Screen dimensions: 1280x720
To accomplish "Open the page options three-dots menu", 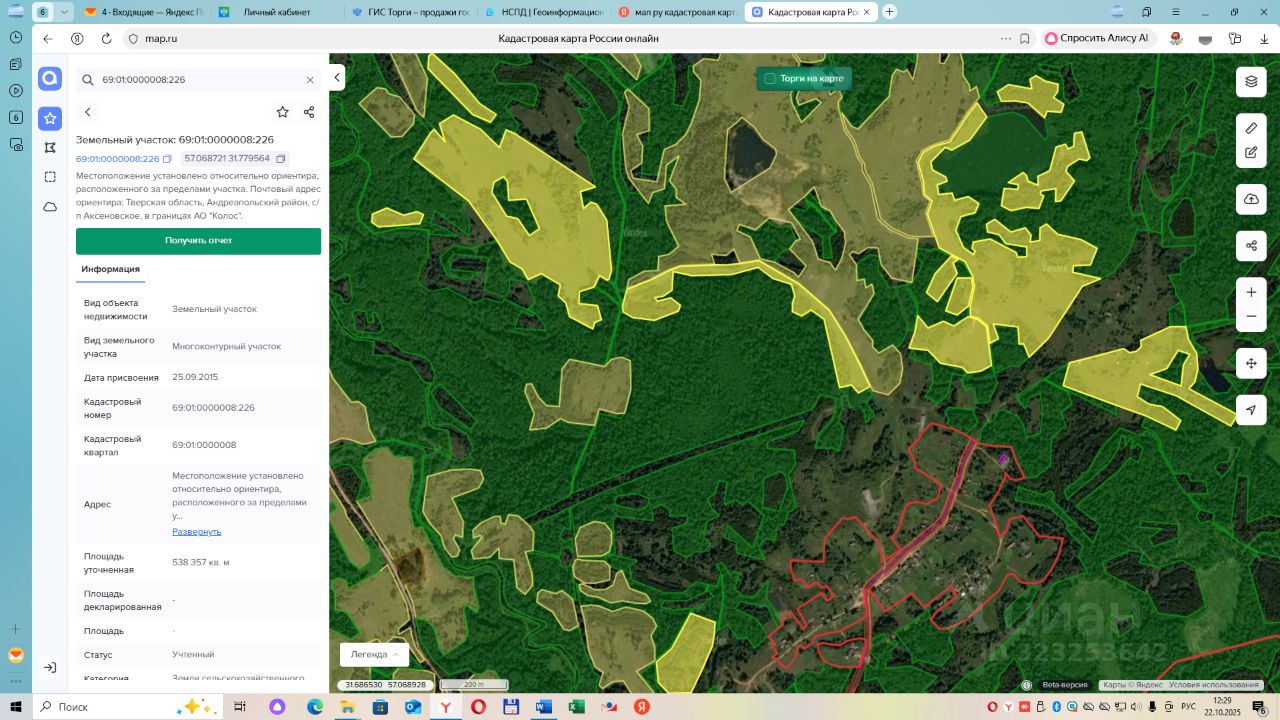I will point(1006,38).
